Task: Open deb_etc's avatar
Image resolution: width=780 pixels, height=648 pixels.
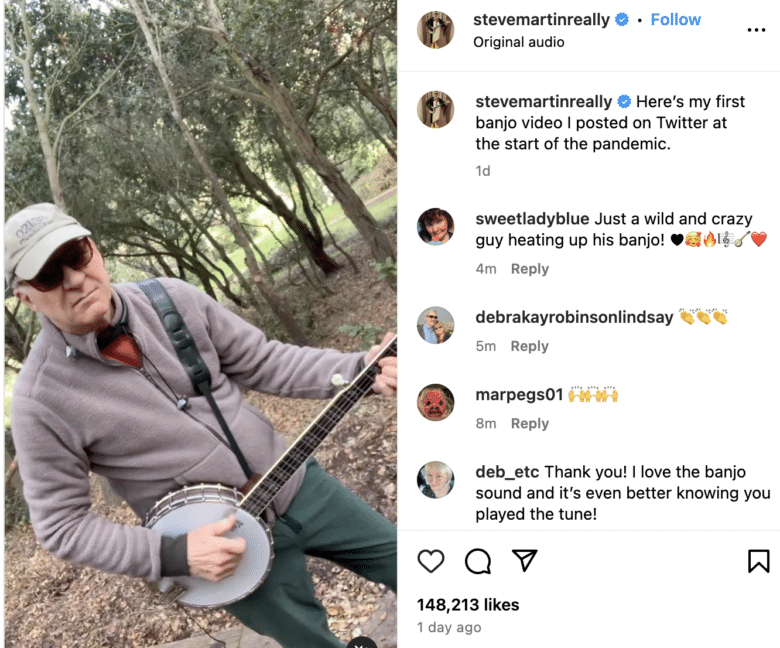Action: (436, 479)
